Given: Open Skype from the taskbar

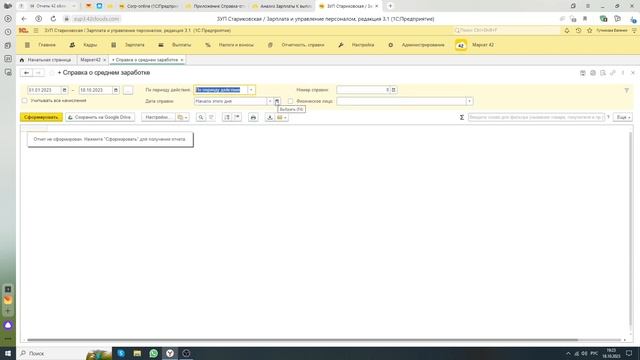Looking at the screenshot, I should click(x=121, y=353).
